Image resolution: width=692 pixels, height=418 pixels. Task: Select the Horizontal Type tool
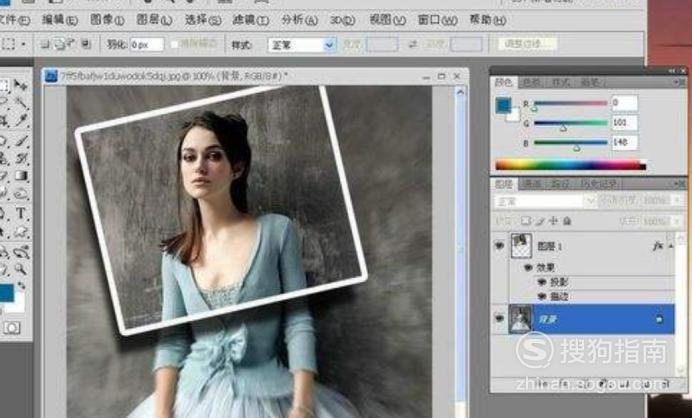[21, 213]
